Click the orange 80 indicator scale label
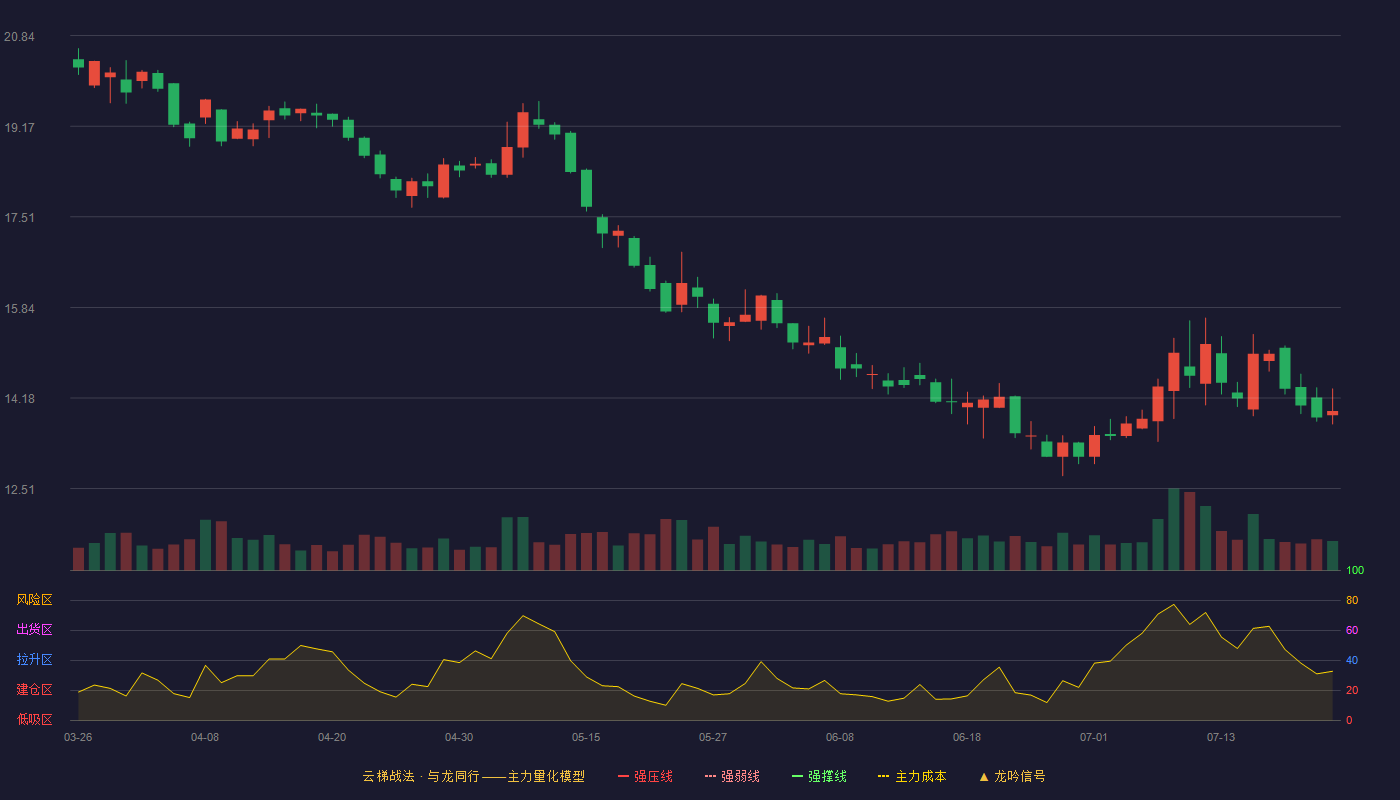Screen dimensions: 1400x800 coord(1352,601)
